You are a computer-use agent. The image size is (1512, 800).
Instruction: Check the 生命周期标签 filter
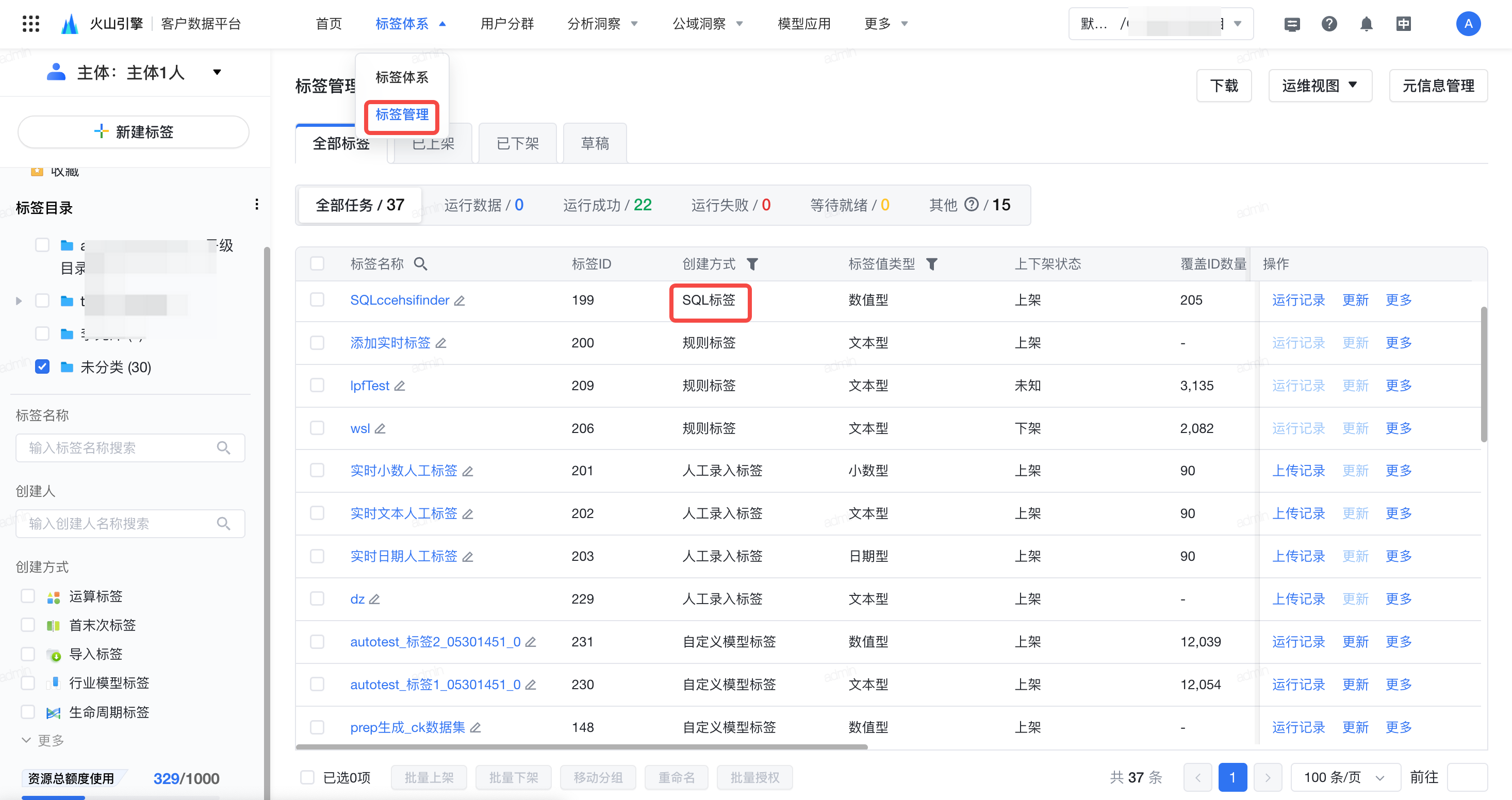tap(27, 712)
